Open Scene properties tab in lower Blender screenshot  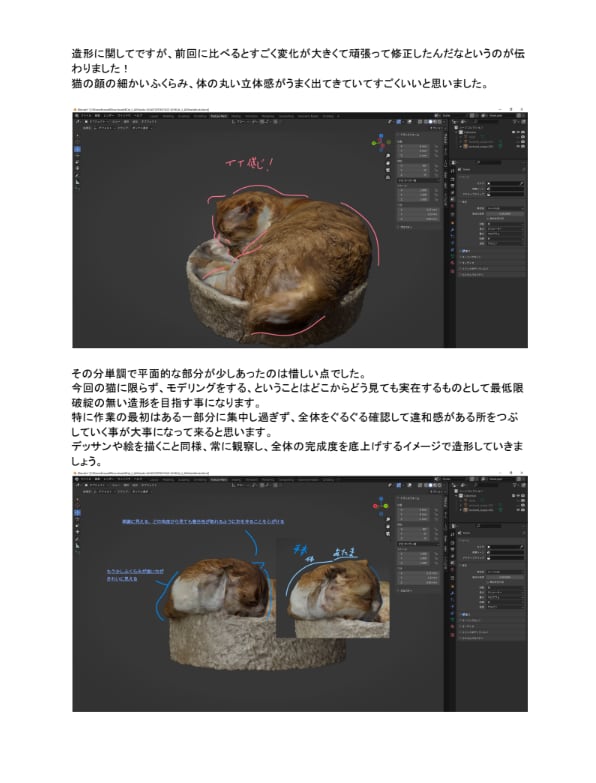coord(452,561)
